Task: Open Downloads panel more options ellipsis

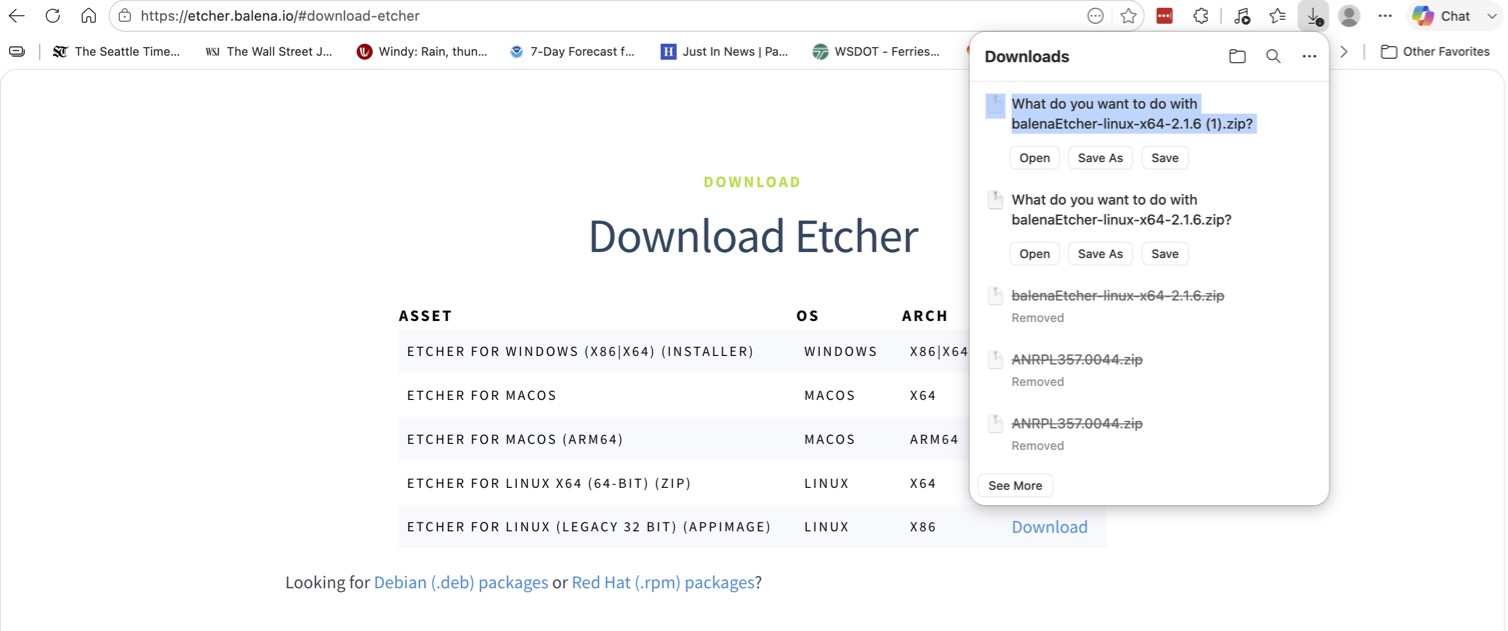Action: (1309, 57)
